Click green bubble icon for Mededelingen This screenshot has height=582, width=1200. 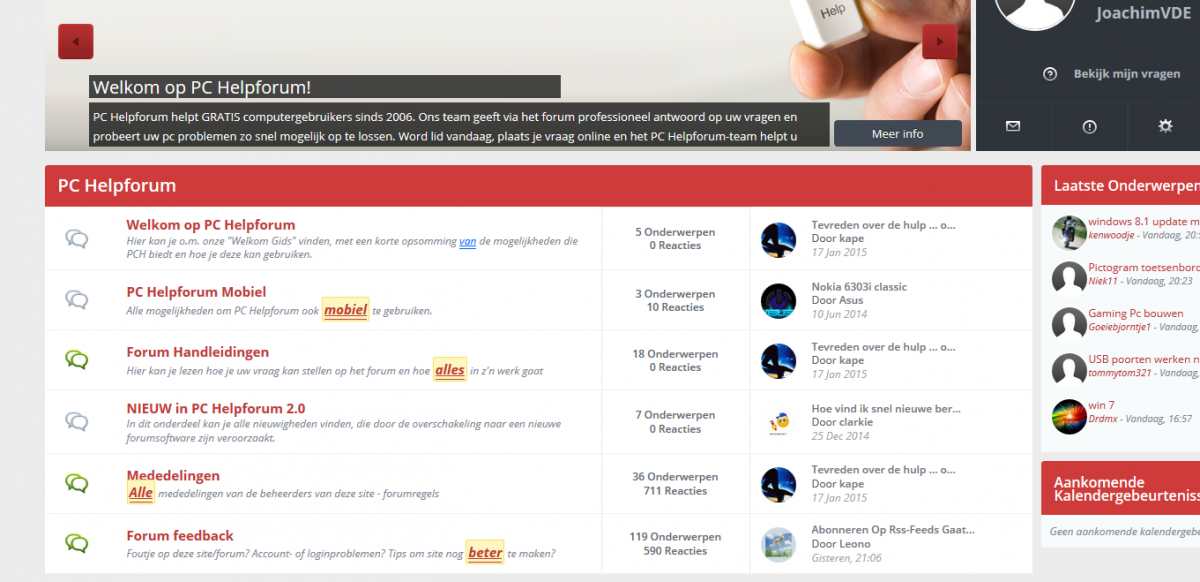click(x=77, y=483)
